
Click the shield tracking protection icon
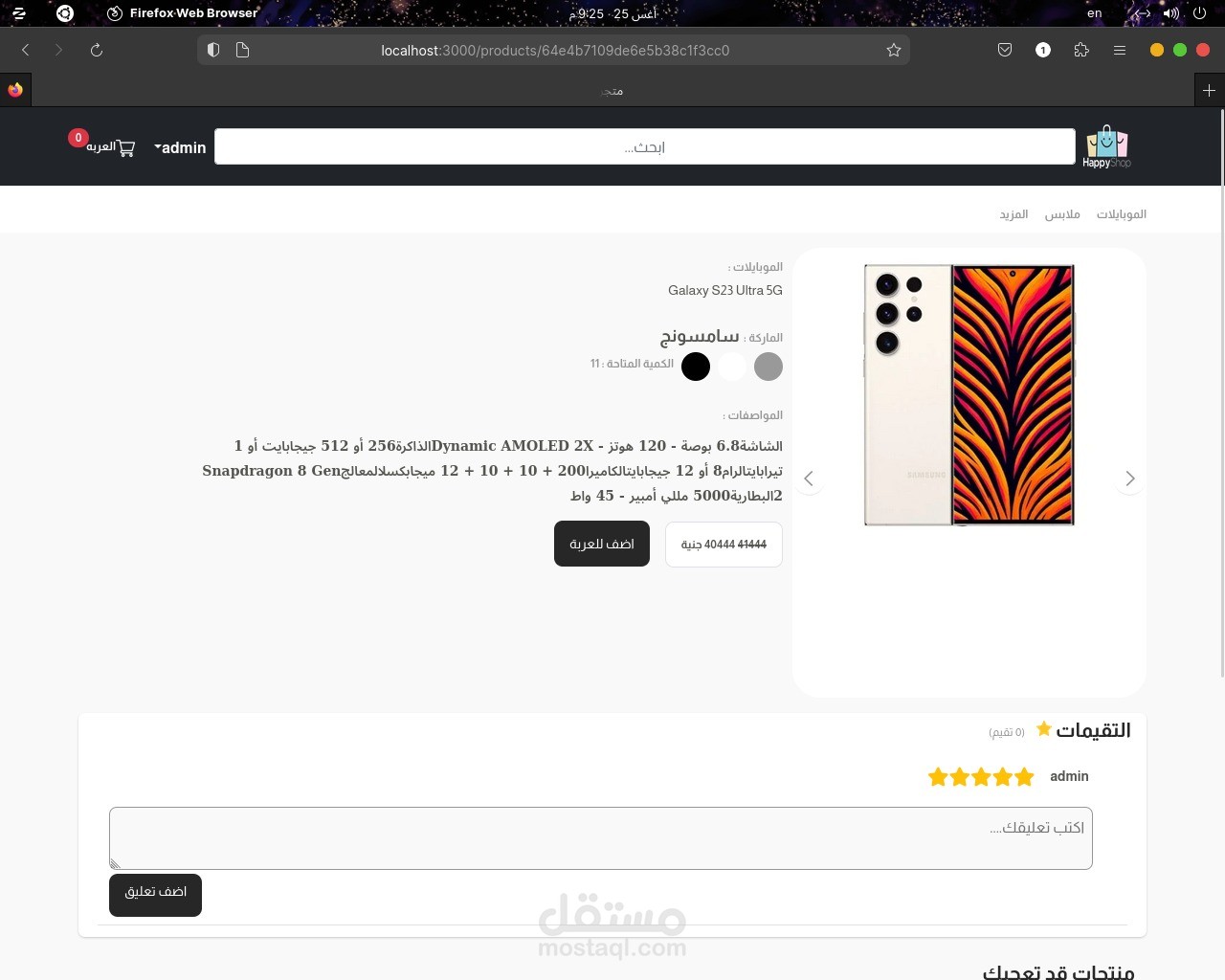[213, 51]
